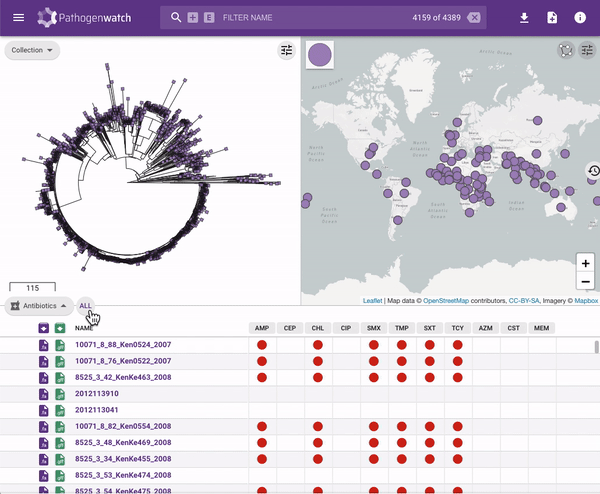Toggle the AMP column header

pos(262,328)
